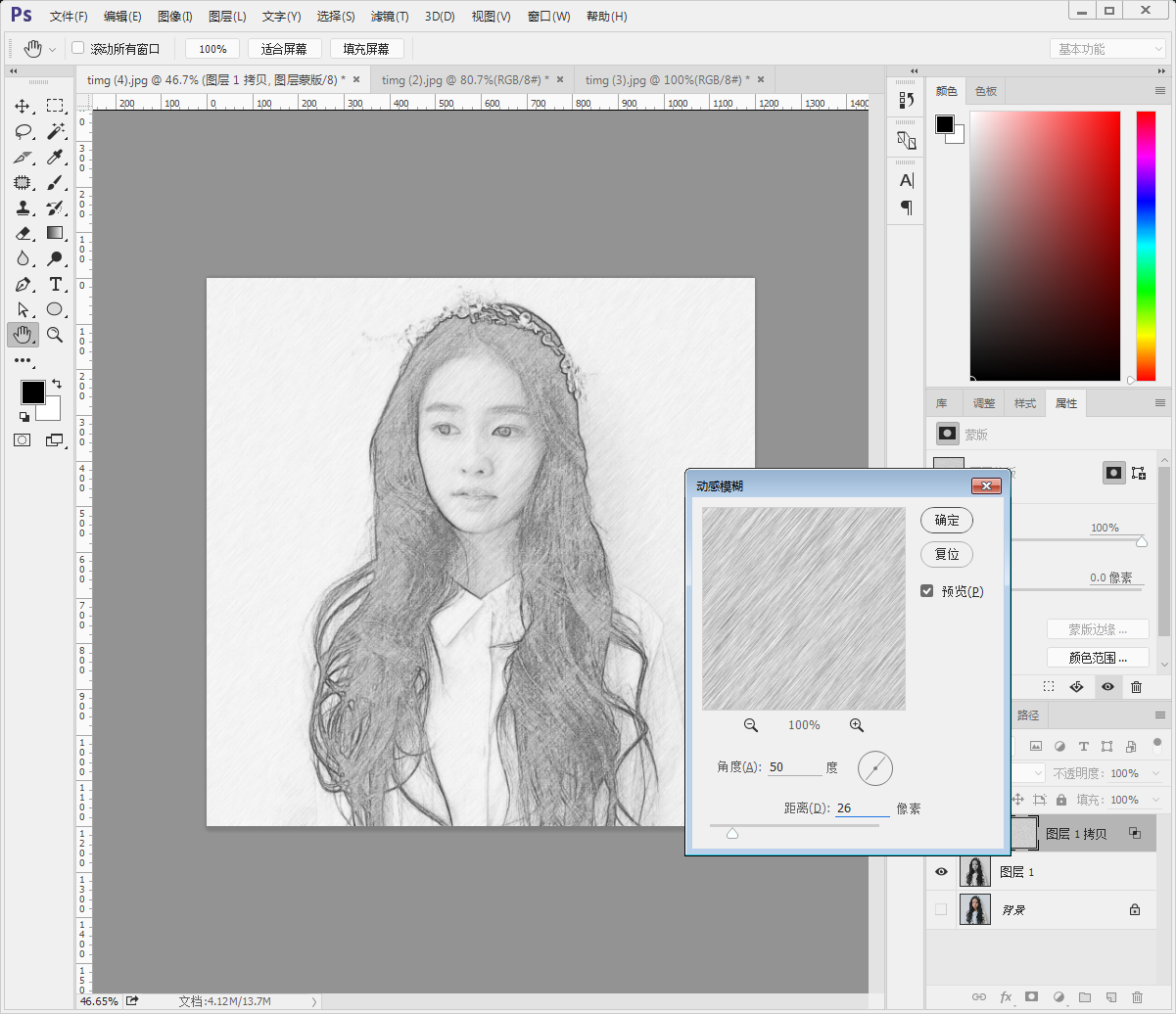Select the Dodge tool
1176x1014 pixels.
[55, 258]
